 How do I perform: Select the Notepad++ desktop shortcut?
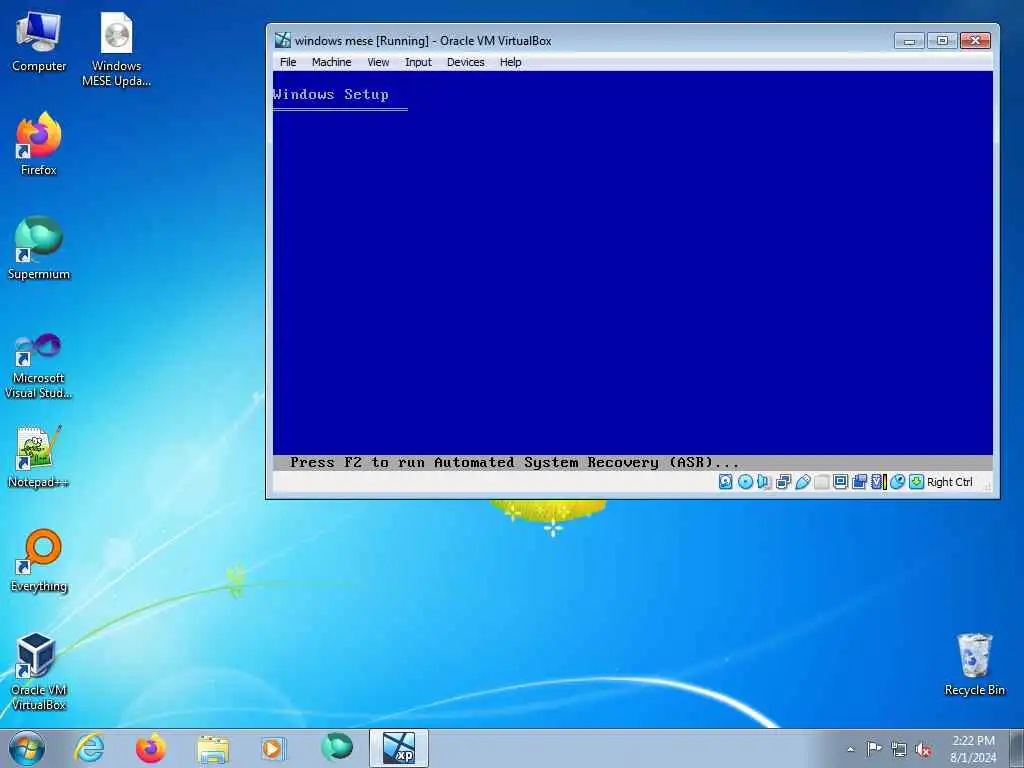click(39, 457)
